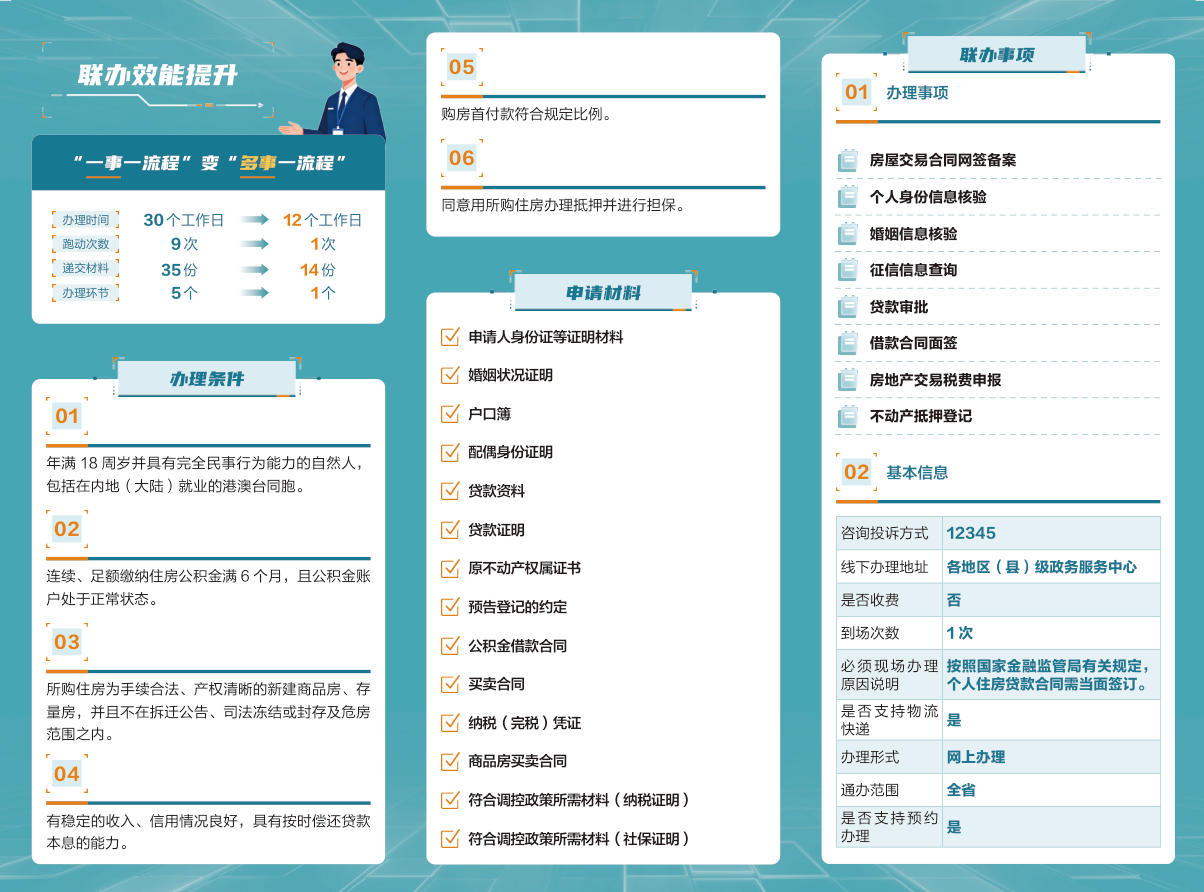1204x892 pixels.
Task: Click the businessman avatar illustration
Action: 337,91
